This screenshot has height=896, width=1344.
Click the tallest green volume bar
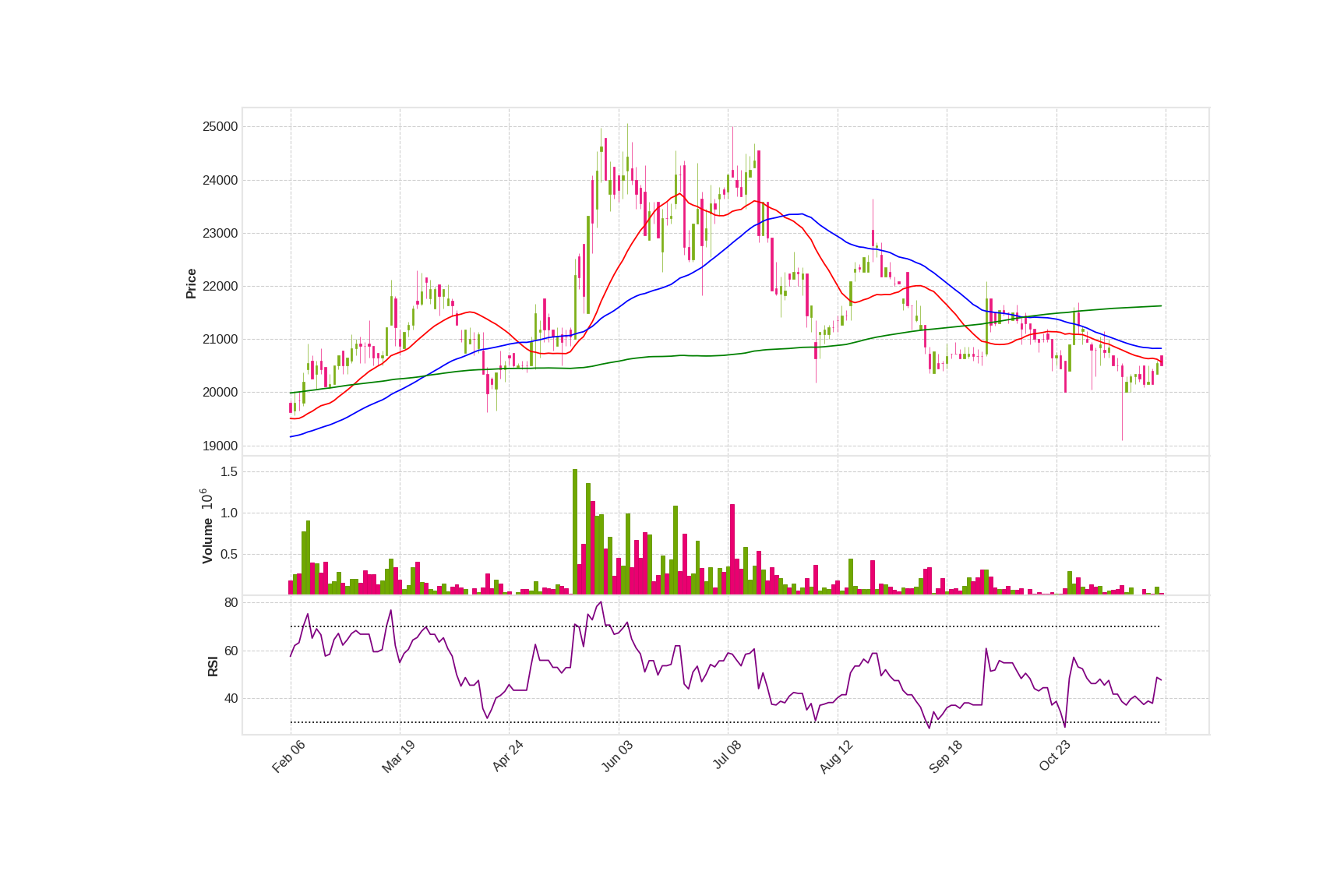575,532
